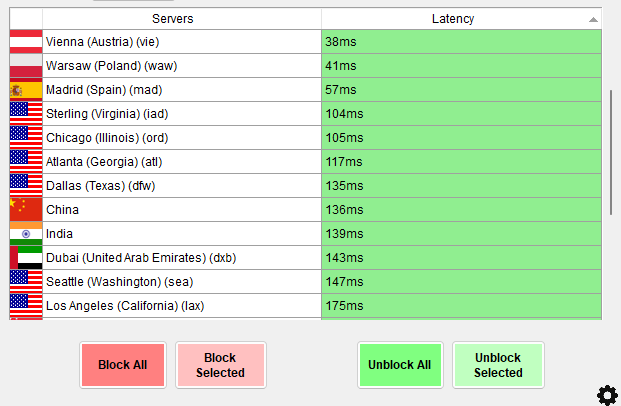Viewport: 621px width, 406px height.
Task: Click the Spain flag icon
Action: (26, 90)
